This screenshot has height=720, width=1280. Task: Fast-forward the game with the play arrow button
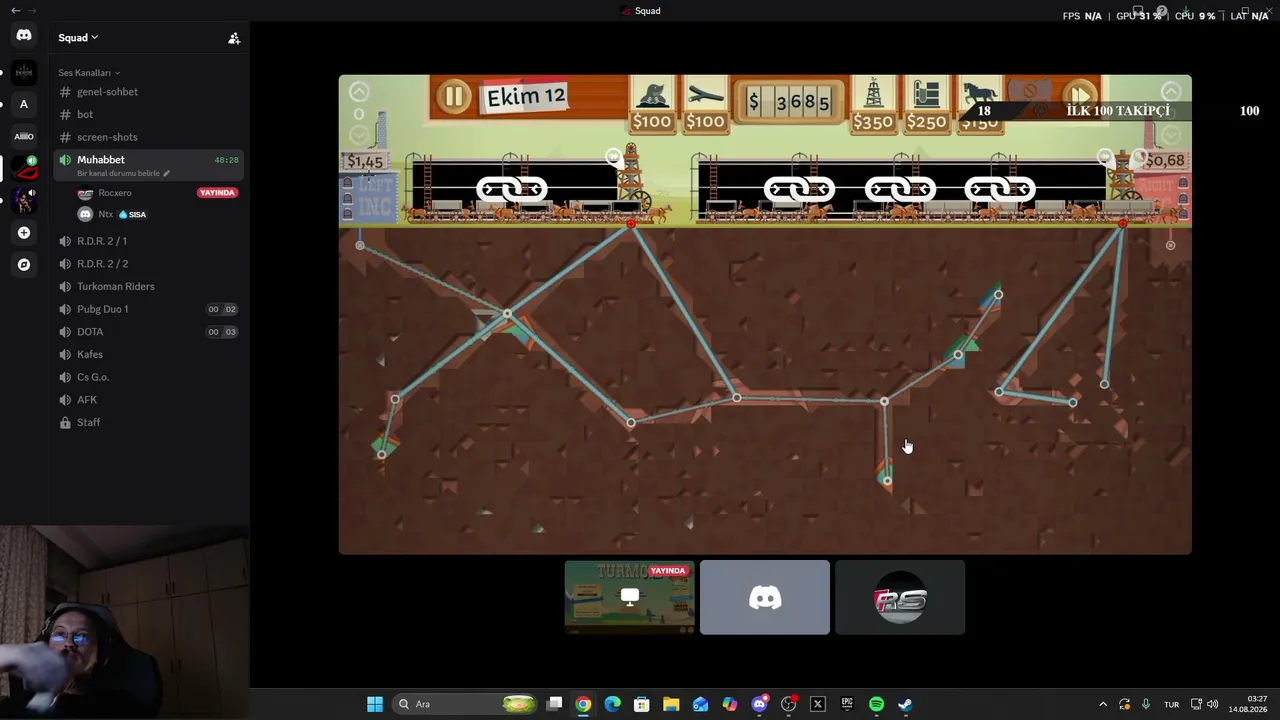[1079, 96]
